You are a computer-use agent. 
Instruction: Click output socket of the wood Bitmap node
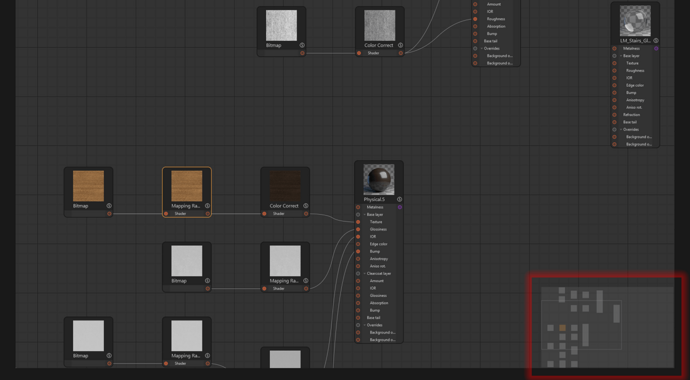(109, 214)
